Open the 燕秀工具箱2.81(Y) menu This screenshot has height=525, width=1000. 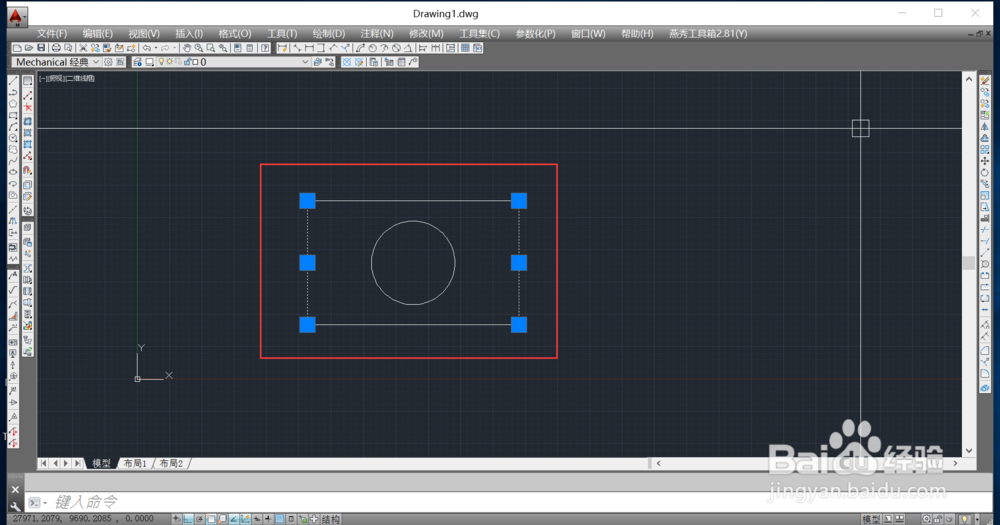coord(708,34)
